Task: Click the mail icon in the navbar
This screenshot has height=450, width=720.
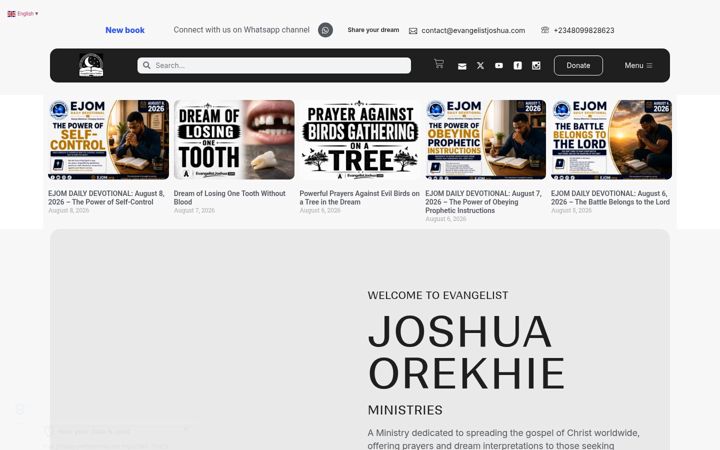Action: pyautogui.click(x=462, y=66)
